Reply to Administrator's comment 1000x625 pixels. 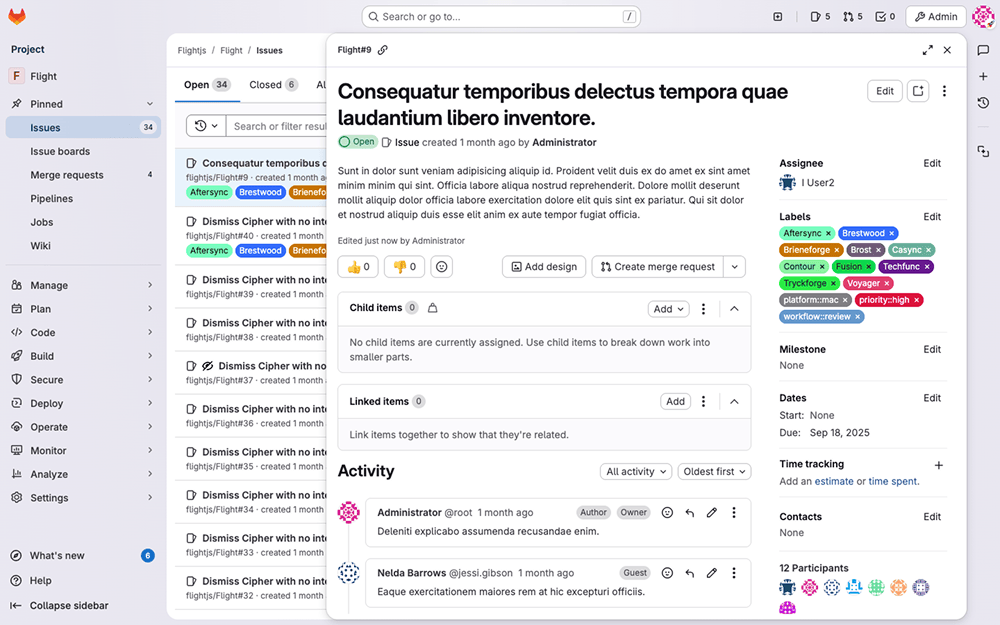(690, 513)
